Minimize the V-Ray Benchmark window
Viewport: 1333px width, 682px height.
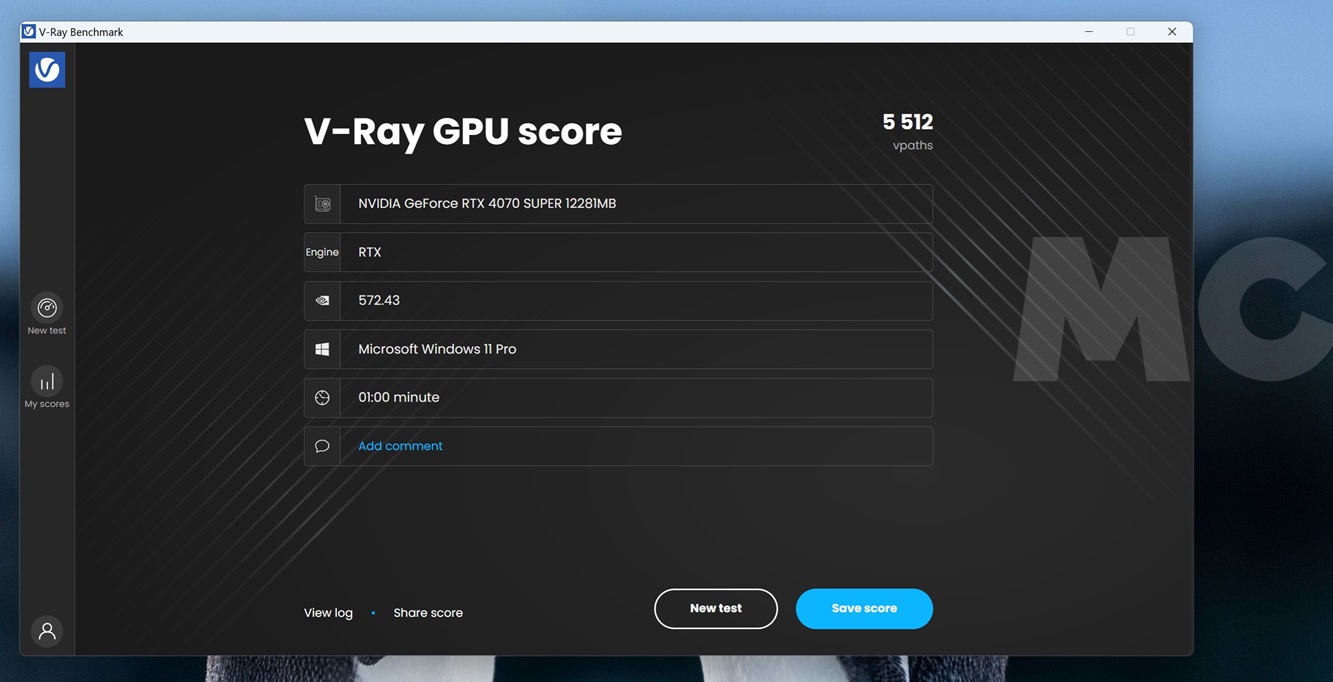[x=1089, y=32]
